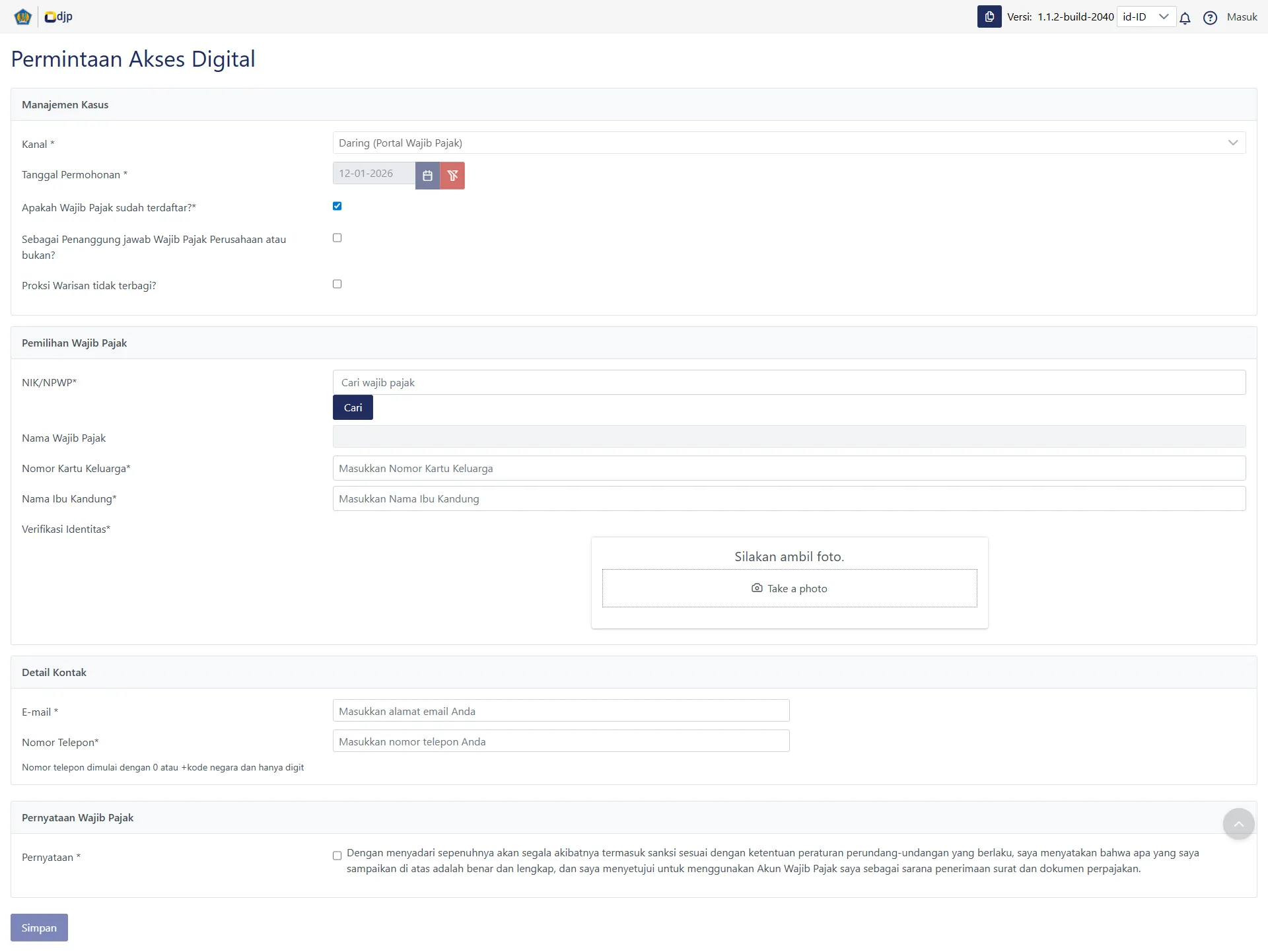
Task: Open the calendar date picker icon
Action: 427,176
